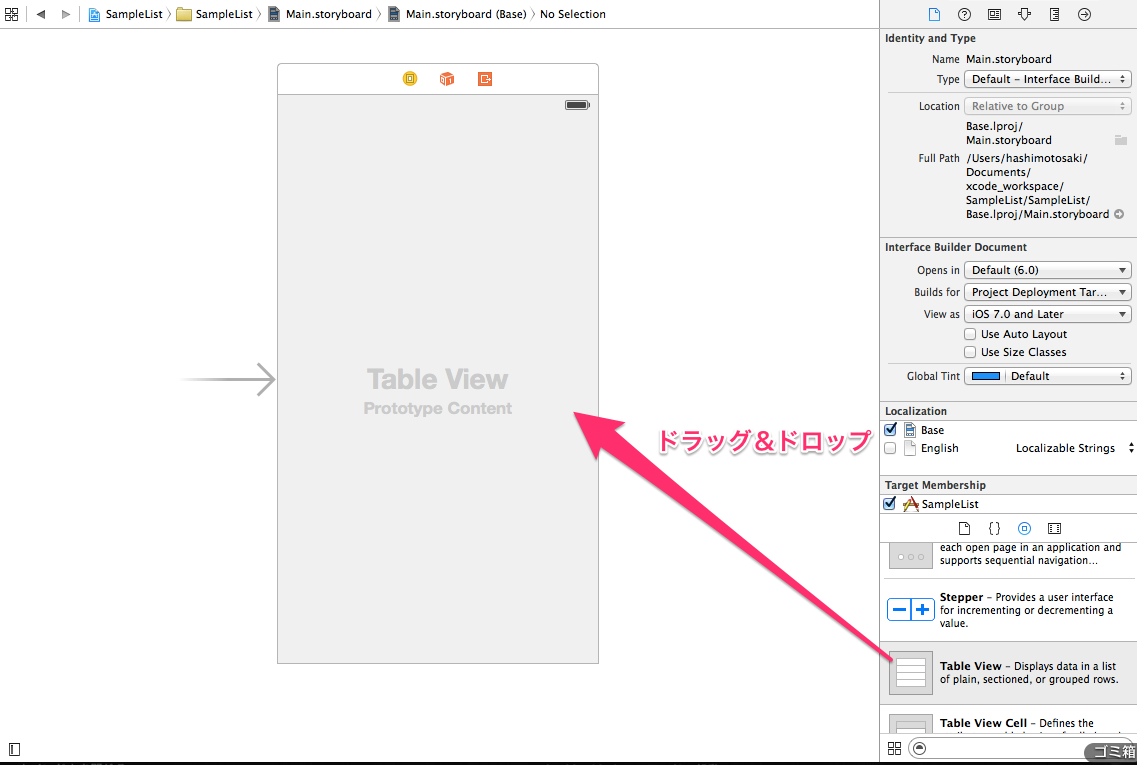Show Quick Help inspector
The width and height of the screenshot is (1137, 765).
tap(964, 14)
